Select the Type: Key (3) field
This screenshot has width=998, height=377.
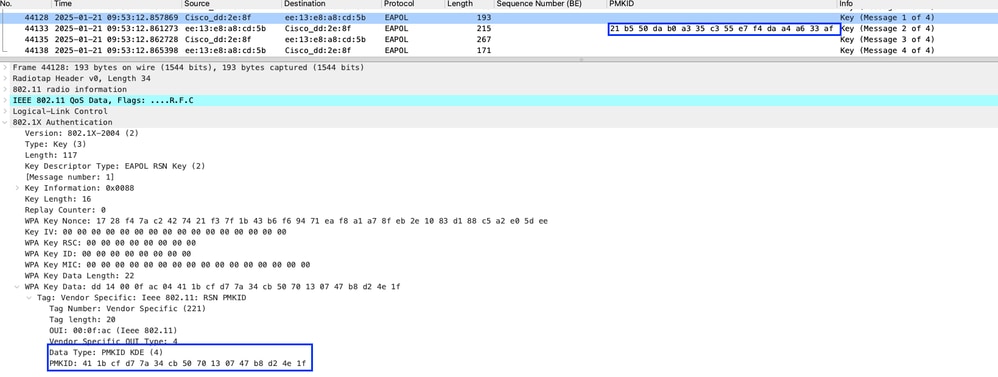click(x=55, y=145)
